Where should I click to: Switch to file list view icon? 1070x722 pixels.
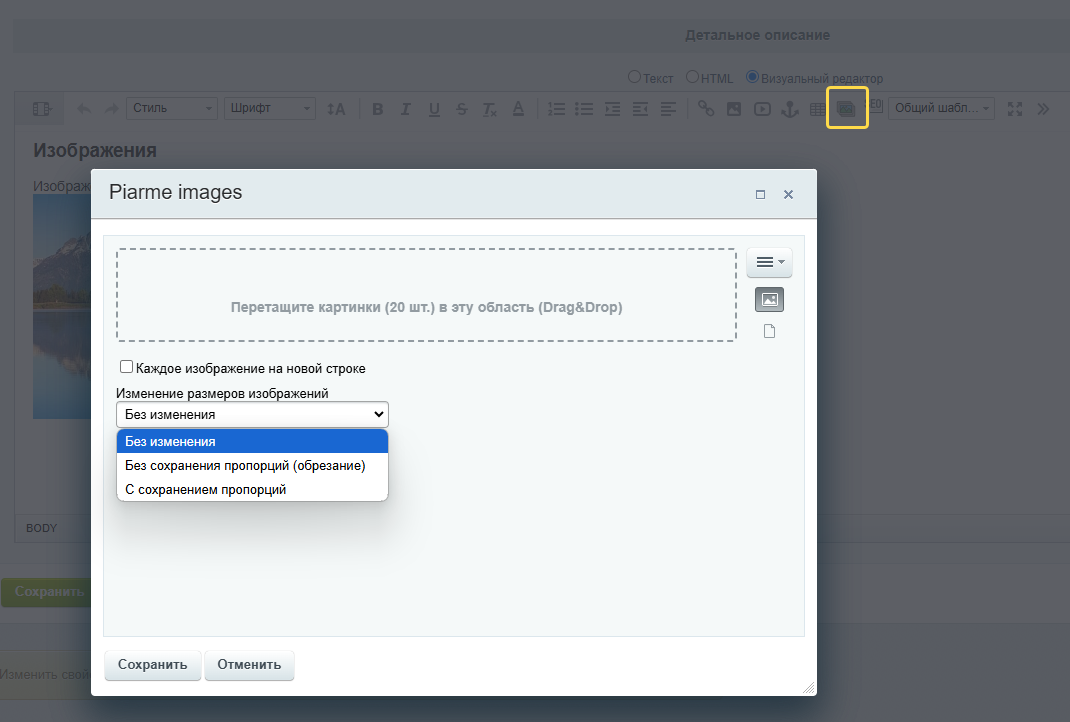[x=769, y=332]
